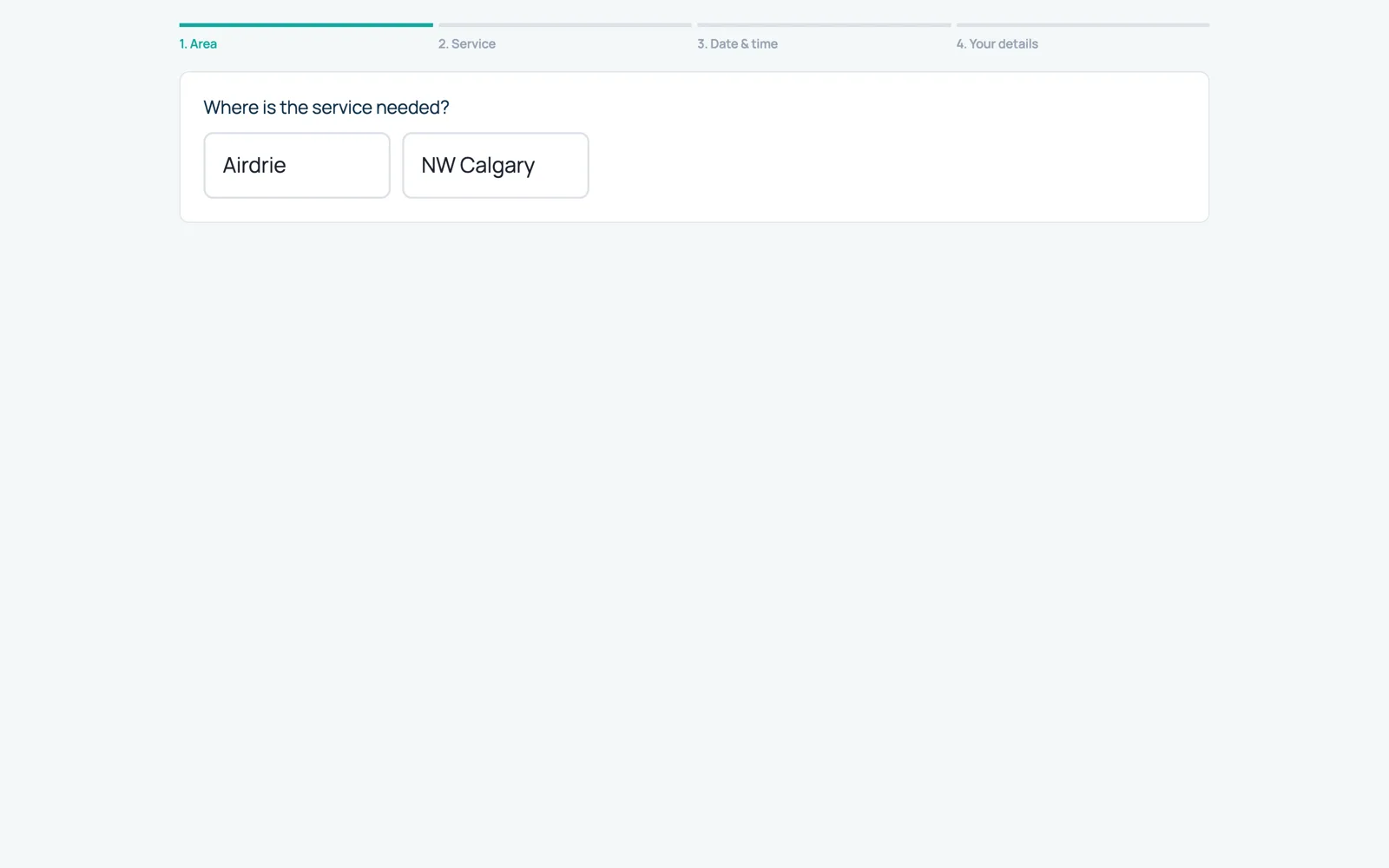Select the Airdrie area option
Image resolution: width=1389 pixels, height=868 pixels.
point(297,165)
